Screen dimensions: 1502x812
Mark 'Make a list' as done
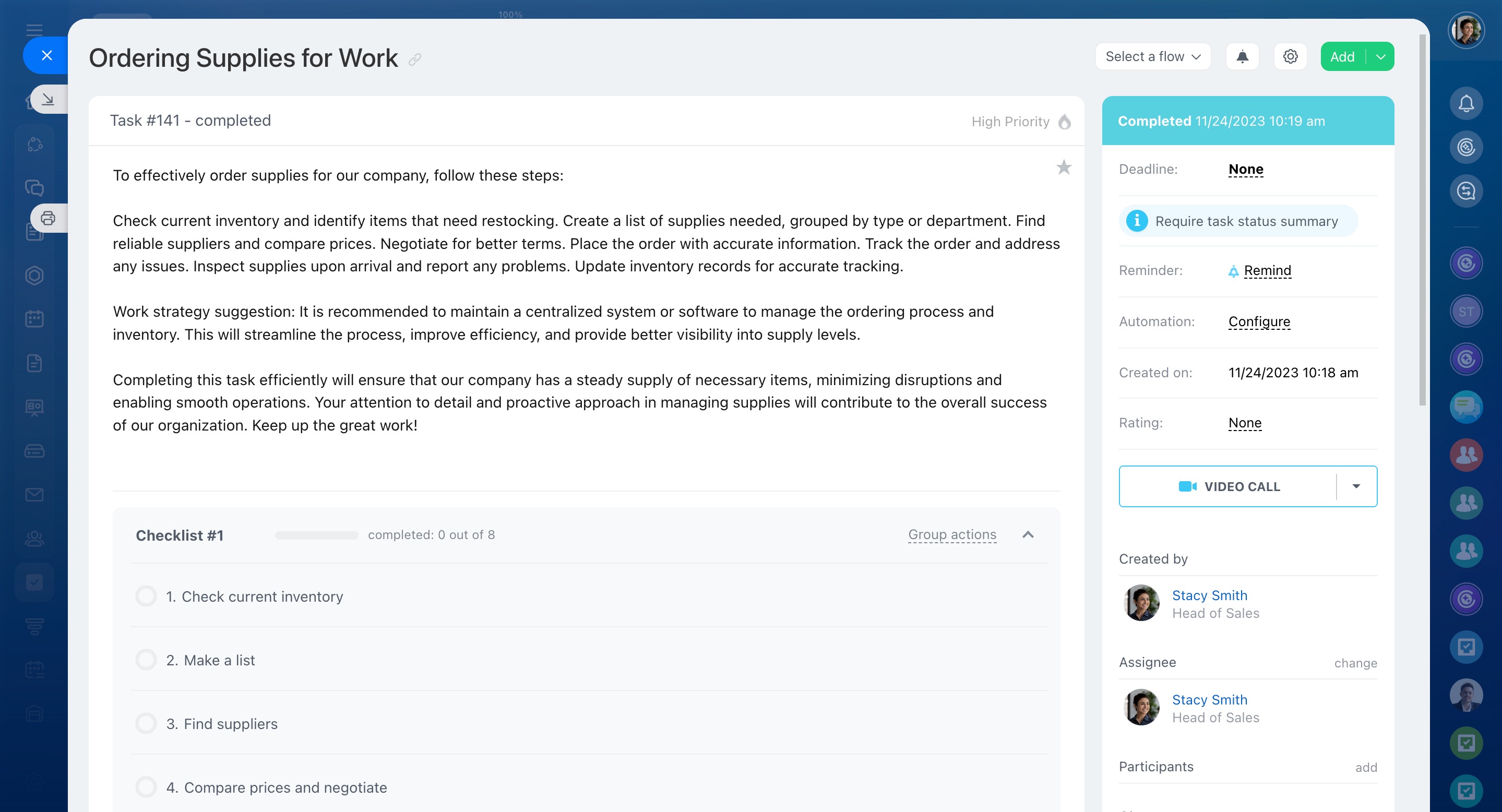coord(146,660)
